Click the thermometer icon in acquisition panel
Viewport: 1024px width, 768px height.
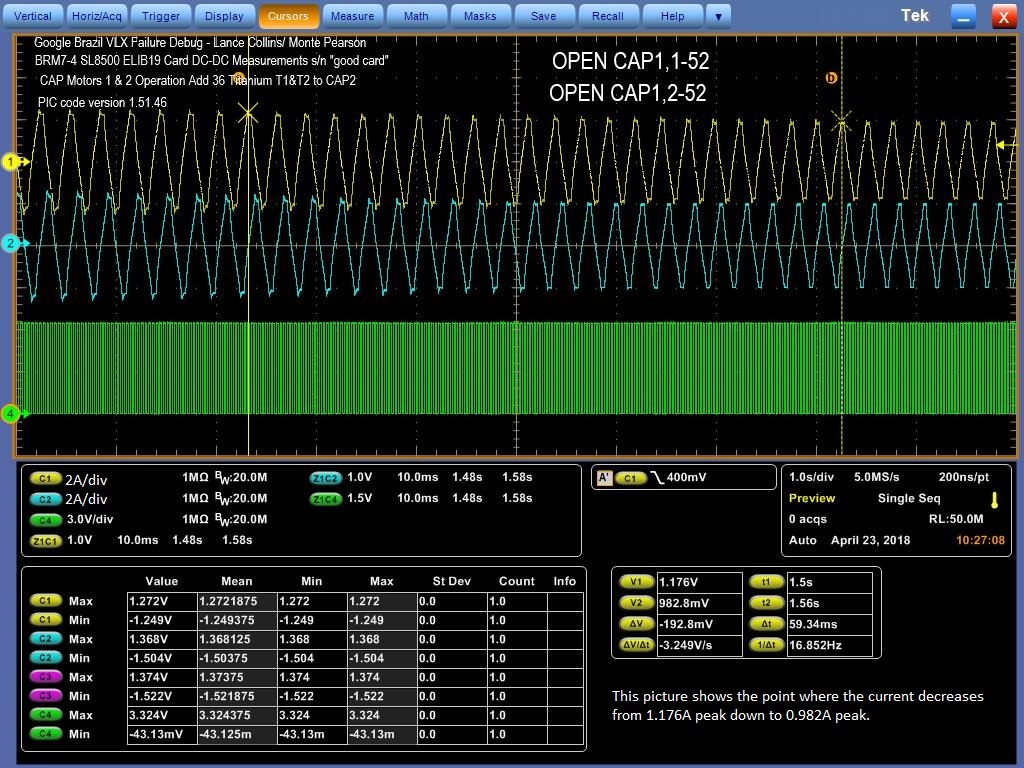(x=995, y=500)
